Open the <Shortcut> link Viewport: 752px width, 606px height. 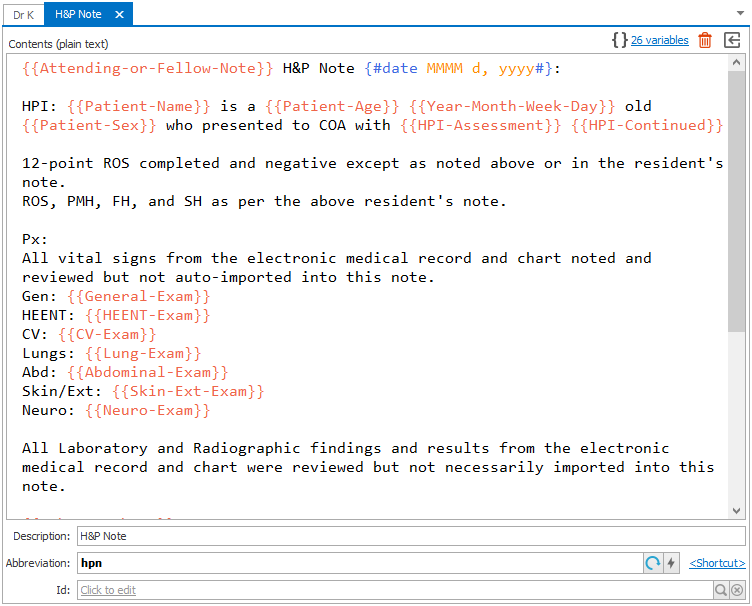[x=717, y=563]
